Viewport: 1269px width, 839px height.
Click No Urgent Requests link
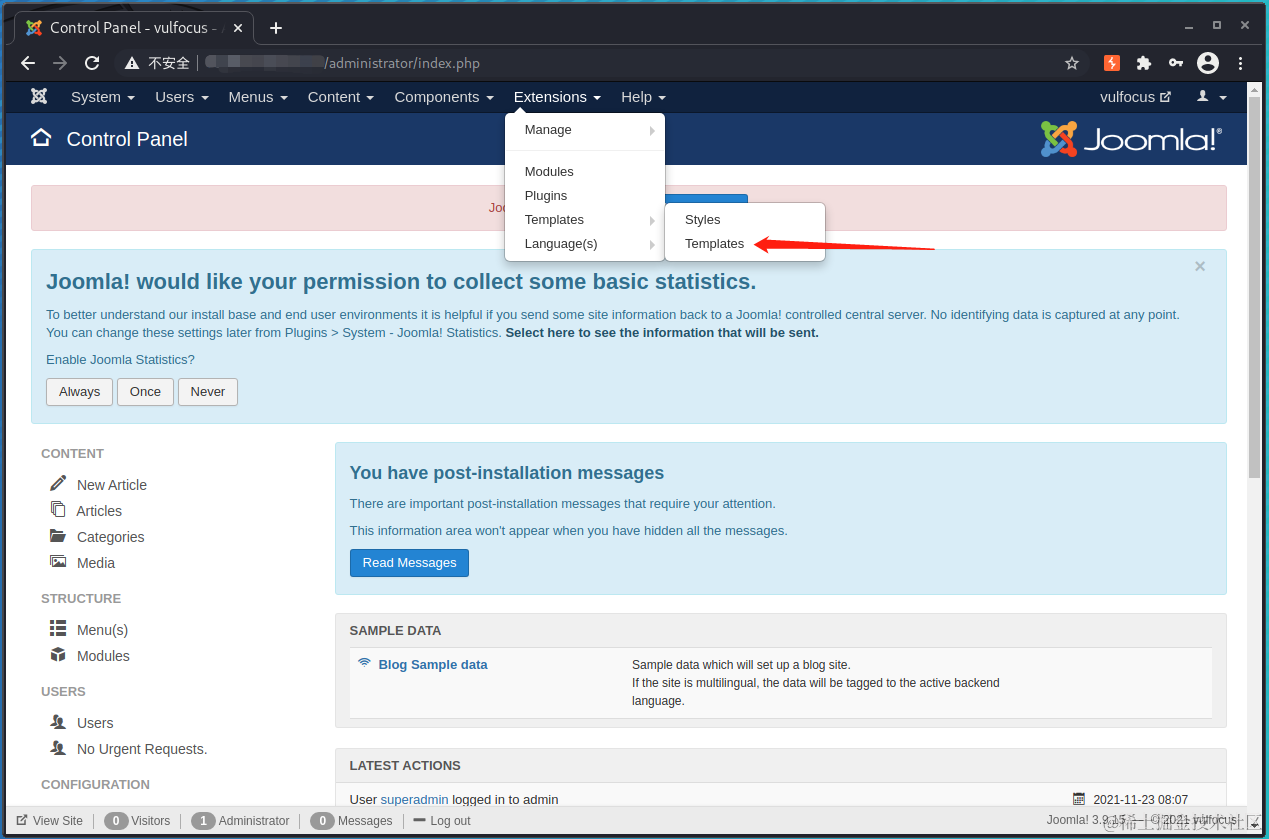tap(142, 749)
